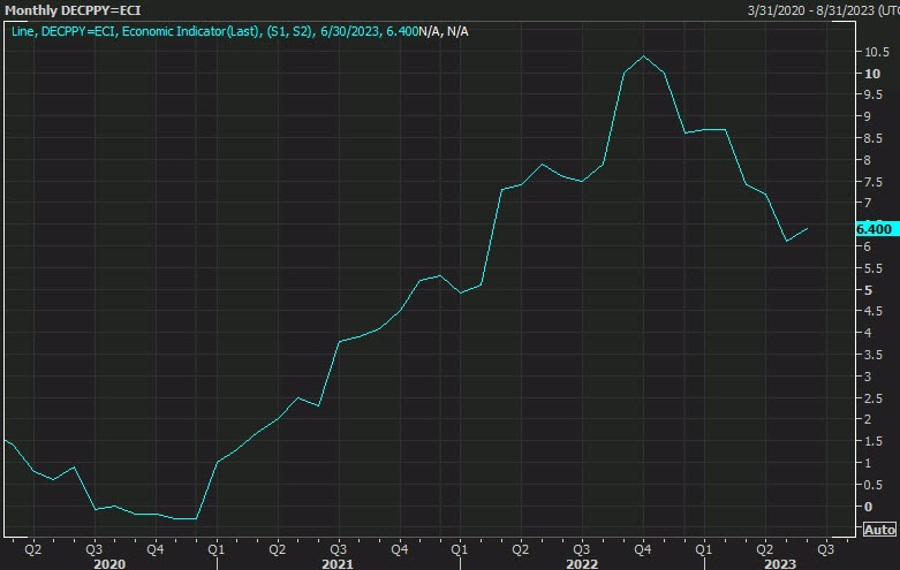Click the 2.5 value on price axis
This screenshot has width=900, height=570.
point(872,398)
